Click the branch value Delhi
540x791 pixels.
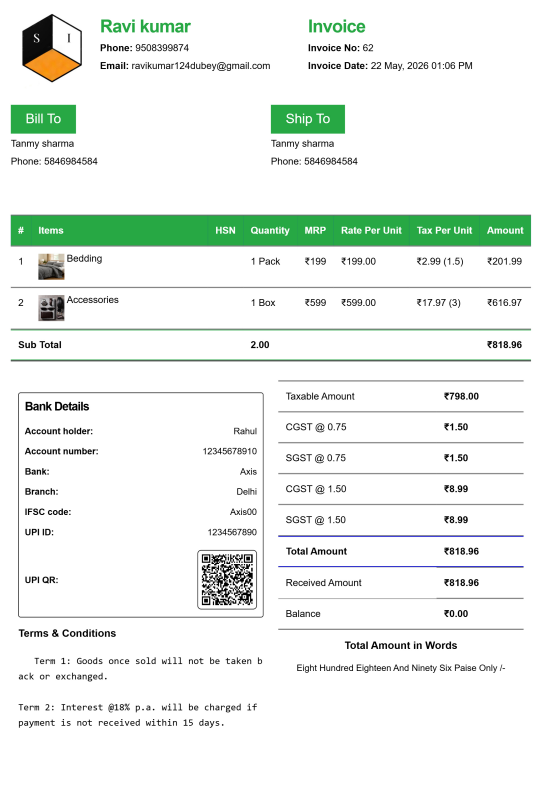(246, 492)
